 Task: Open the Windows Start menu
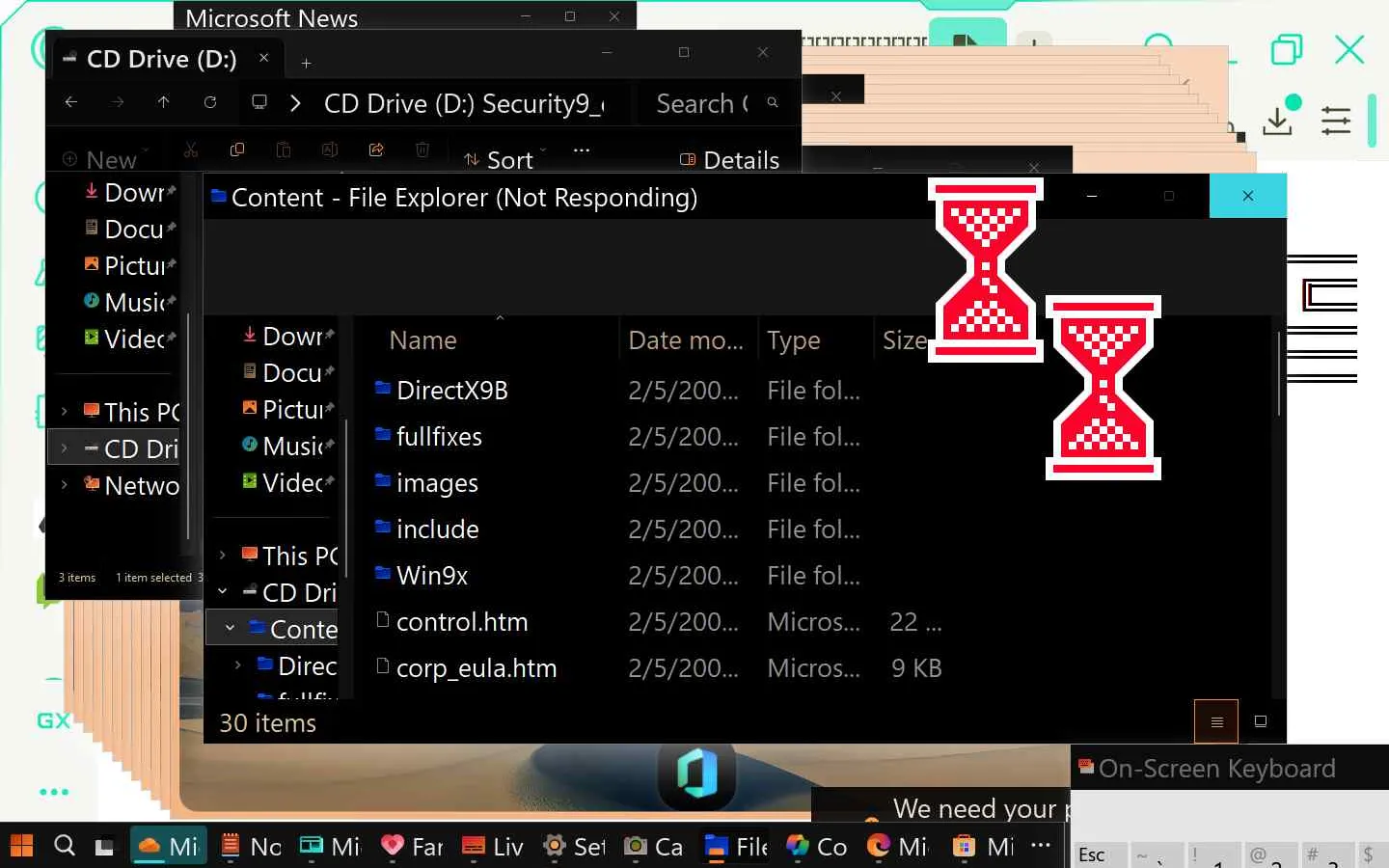(x=21, y=846)
